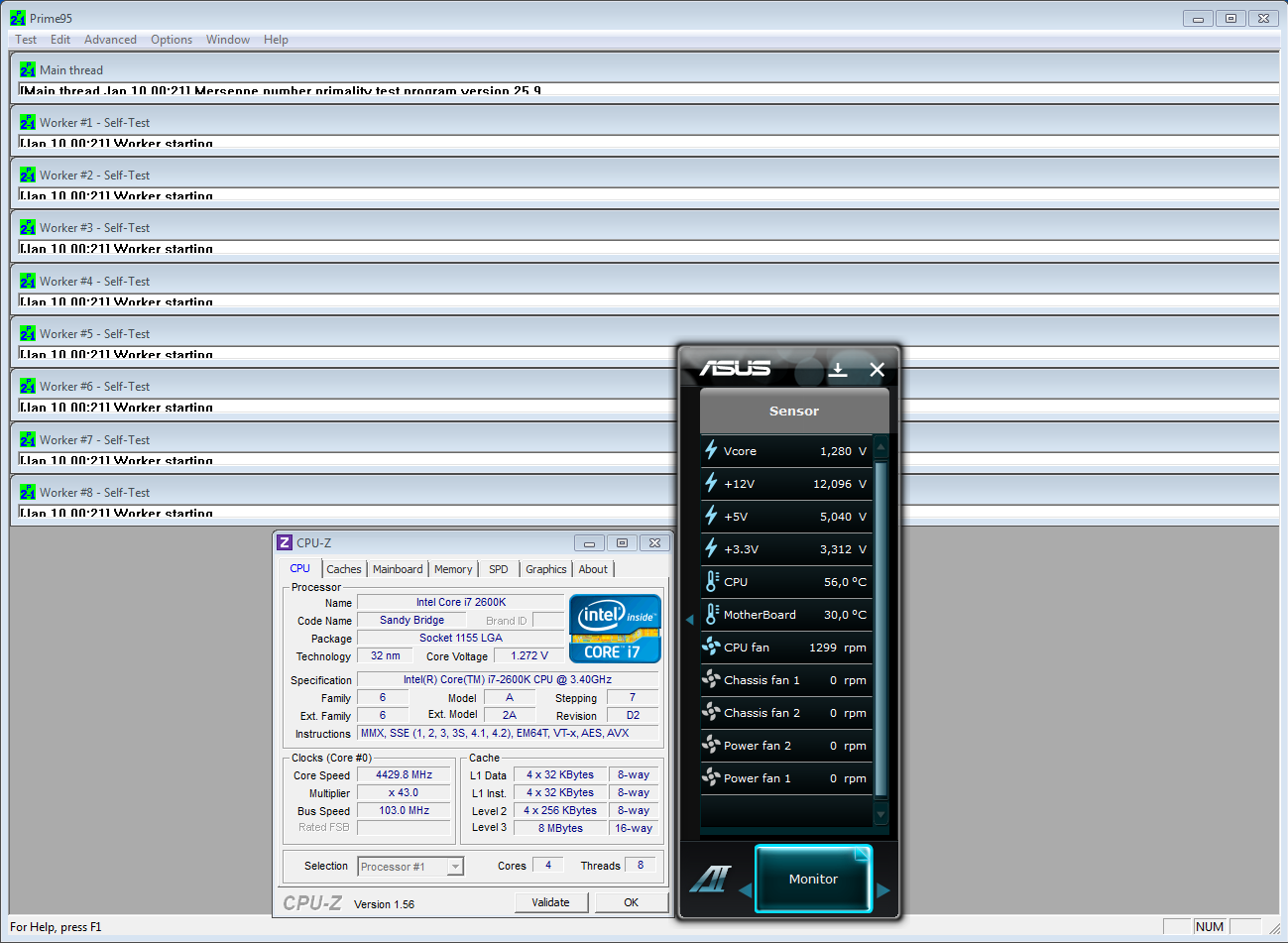Click the +12V lightning bolt icon
The image size is (1288, 943).
[711, 483]
